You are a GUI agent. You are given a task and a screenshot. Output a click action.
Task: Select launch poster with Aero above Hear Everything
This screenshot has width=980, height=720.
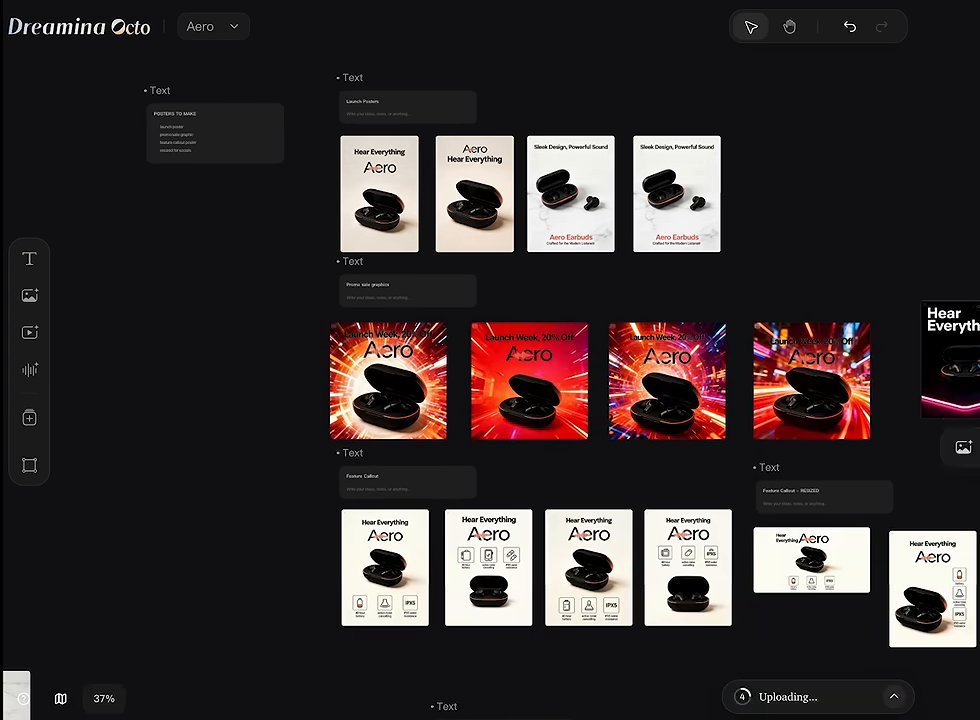(x=474, y=194)
